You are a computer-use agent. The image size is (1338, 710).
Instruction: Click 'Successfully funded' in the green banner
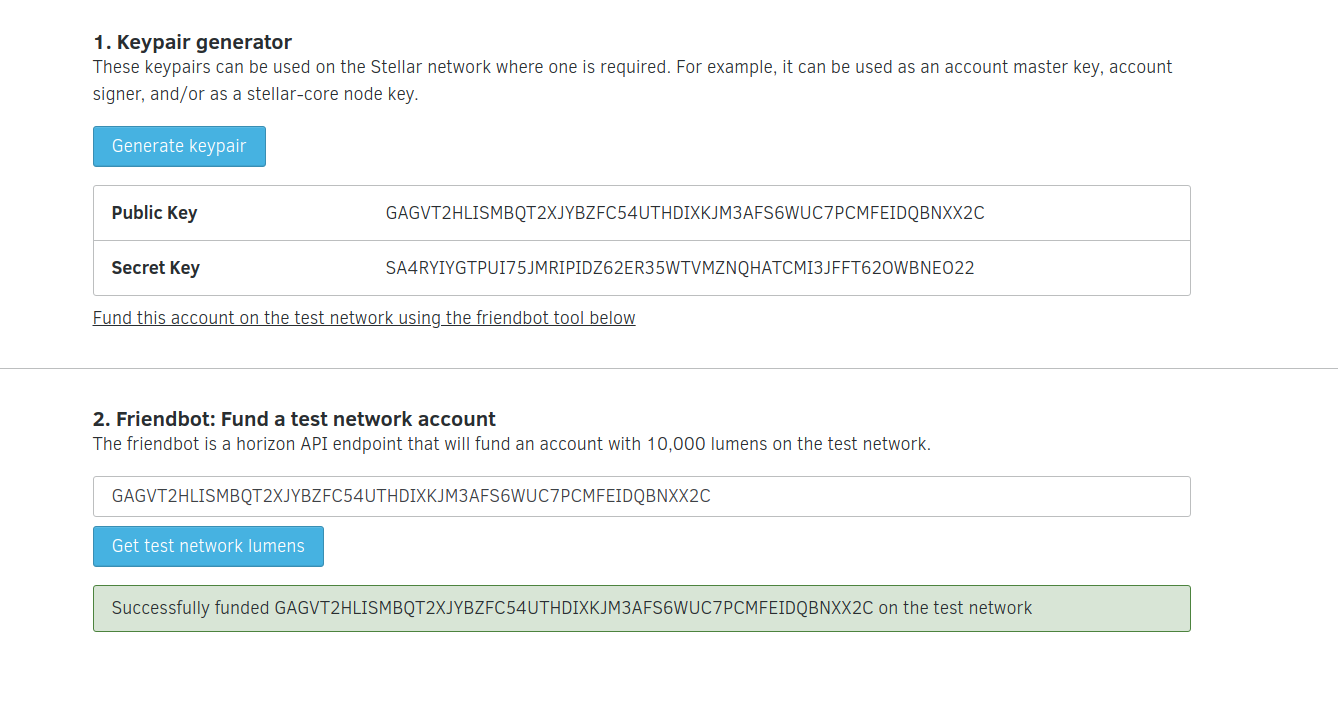tap(190, 608)
